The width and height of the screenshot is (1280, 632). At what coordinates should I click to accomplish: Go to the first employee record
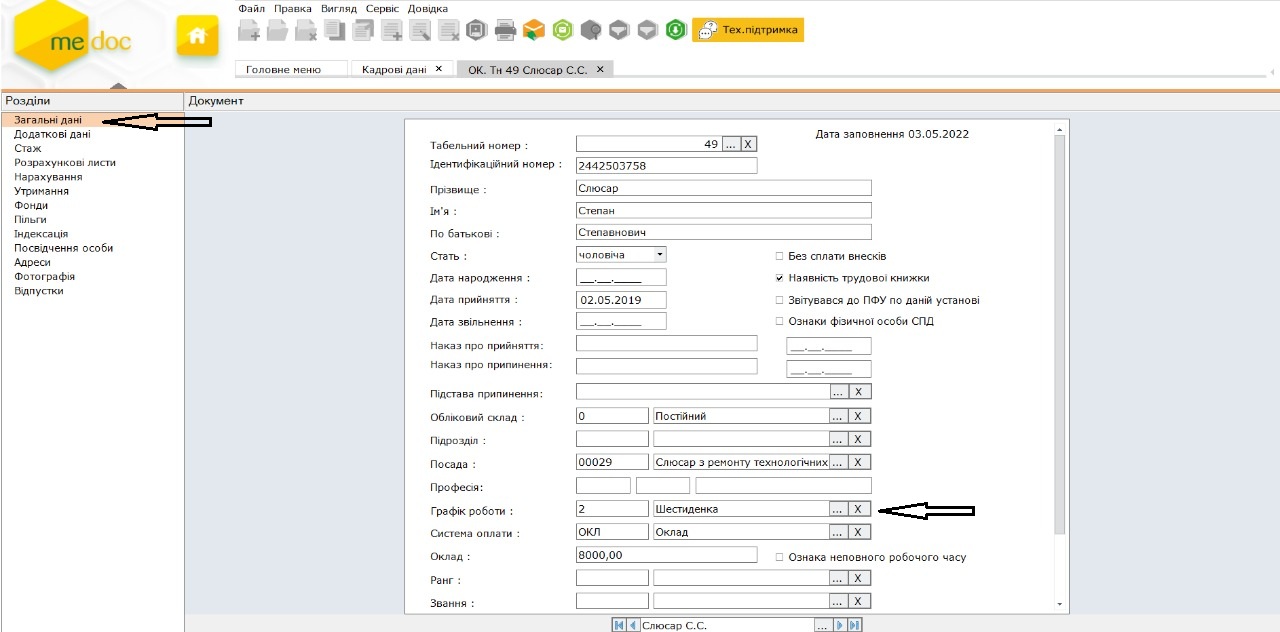[x=619, y=625]
